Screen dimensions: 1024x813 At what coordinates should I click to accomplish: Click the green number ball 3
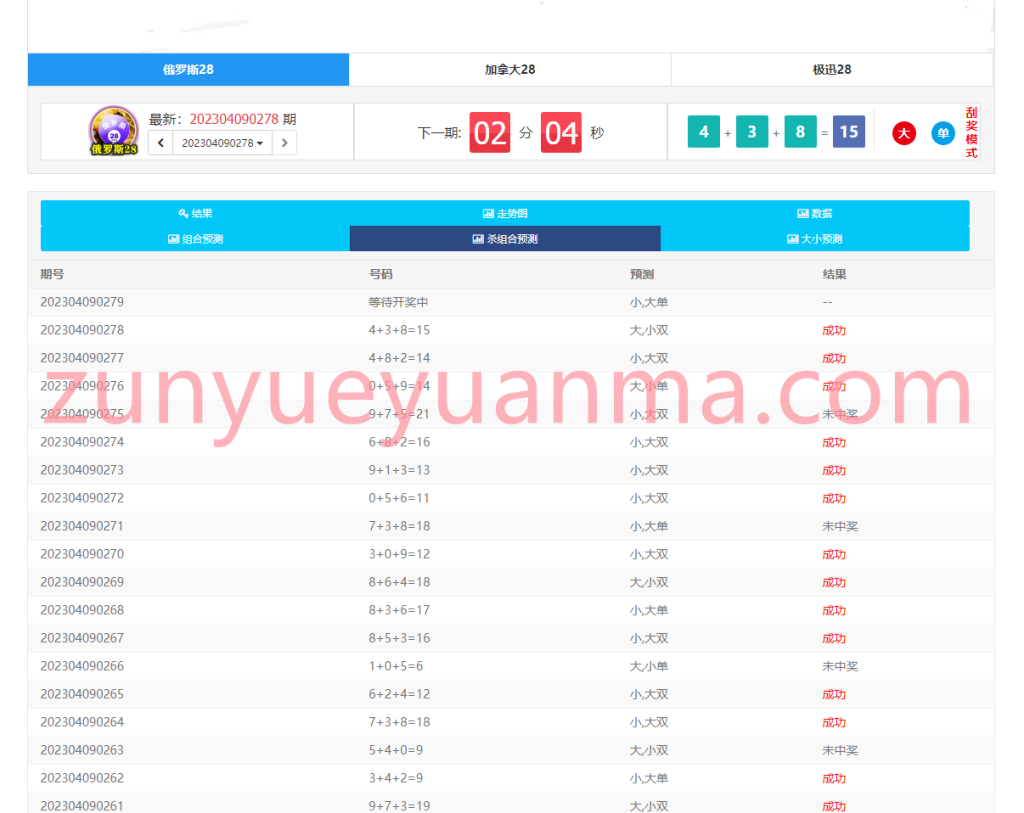pos(752,132)
